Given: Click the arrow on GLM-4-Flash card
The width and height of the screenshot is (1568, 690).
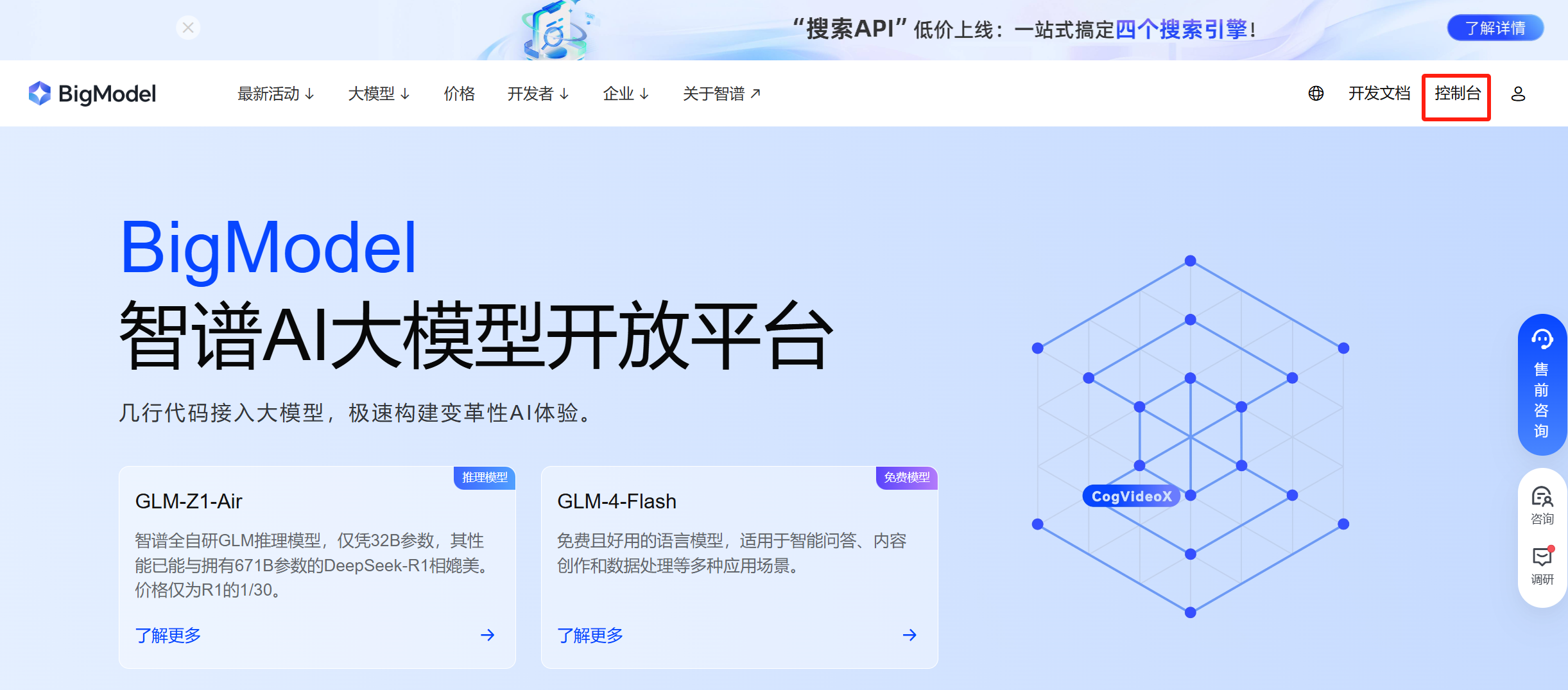Looking at the screenshot, I should point(910,635).
